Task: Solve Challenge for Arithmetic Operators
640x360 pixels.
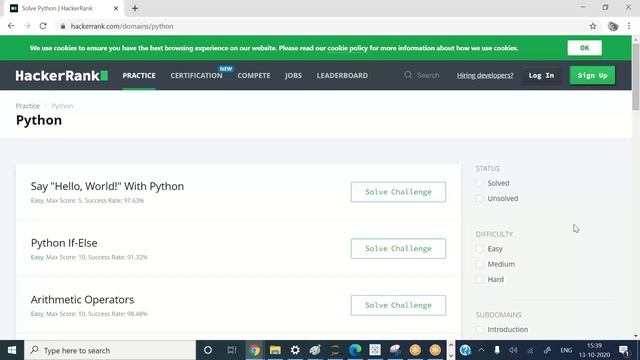Action: (398, 305)
